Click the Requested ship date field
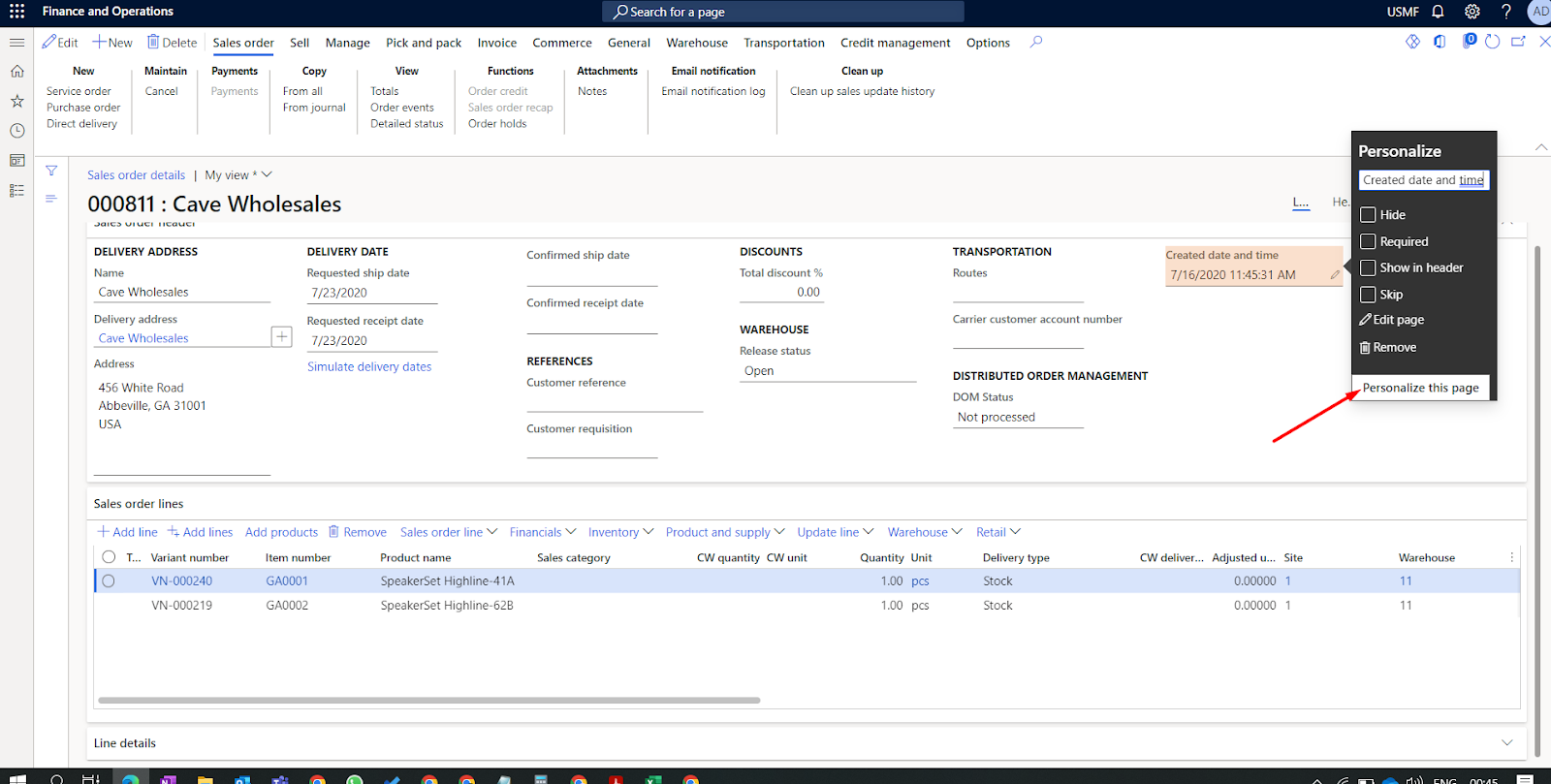The height and width of the screenshot is (784, 1551). point(372,293)
